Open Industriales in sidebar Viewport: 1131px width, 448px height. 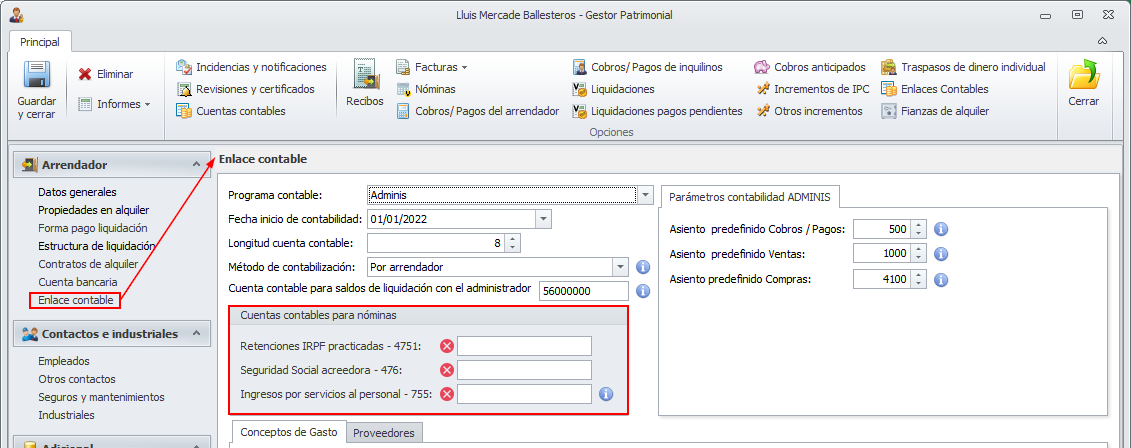pyautogui.click(x=66, y=415)
